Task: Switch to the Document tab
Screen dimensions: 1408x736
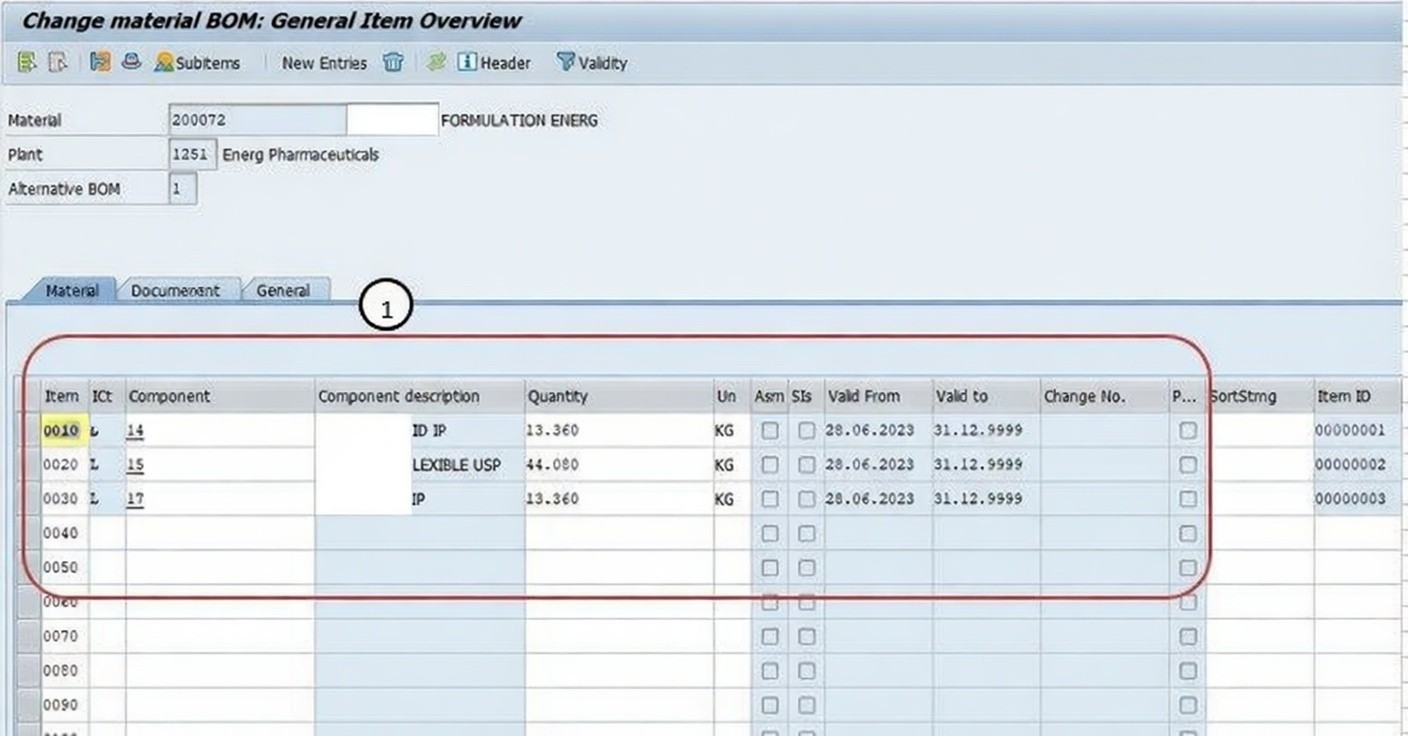Action: (x=176, y=290)
